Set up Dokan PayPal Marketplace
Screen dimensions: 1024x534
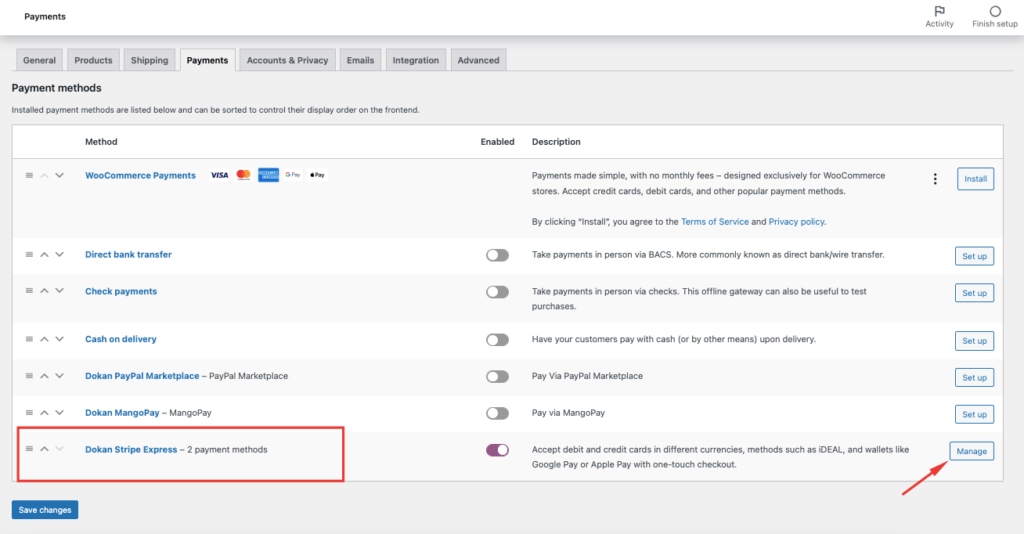point(974,377)
